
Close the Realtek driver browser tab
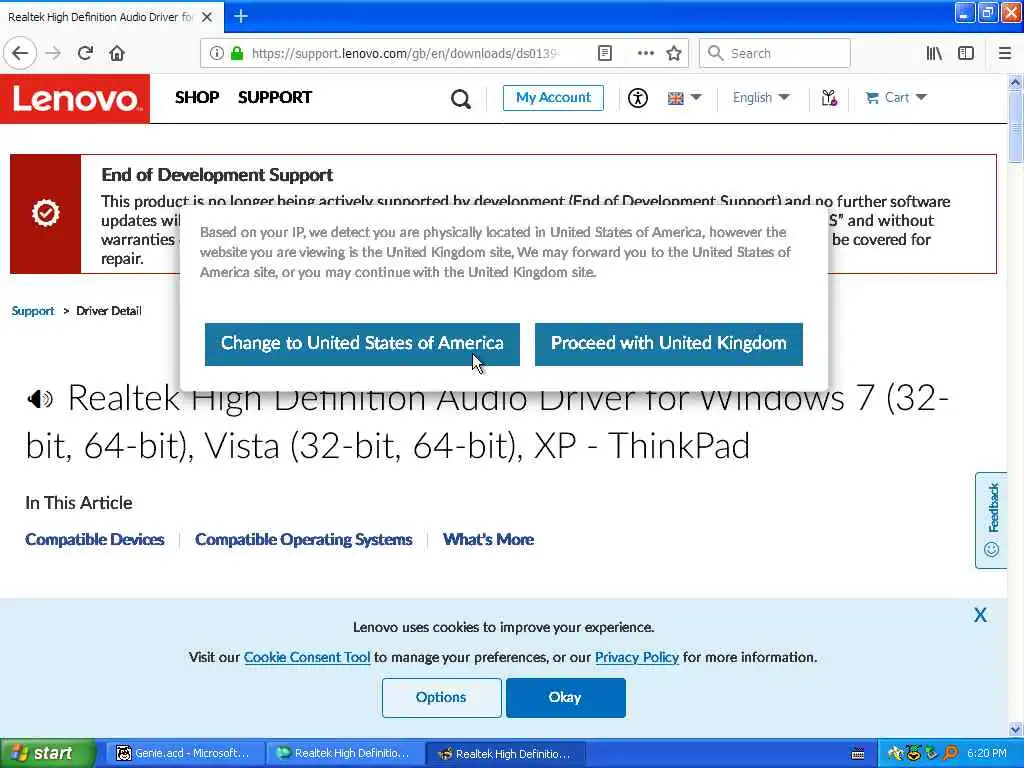pos(207,17)
